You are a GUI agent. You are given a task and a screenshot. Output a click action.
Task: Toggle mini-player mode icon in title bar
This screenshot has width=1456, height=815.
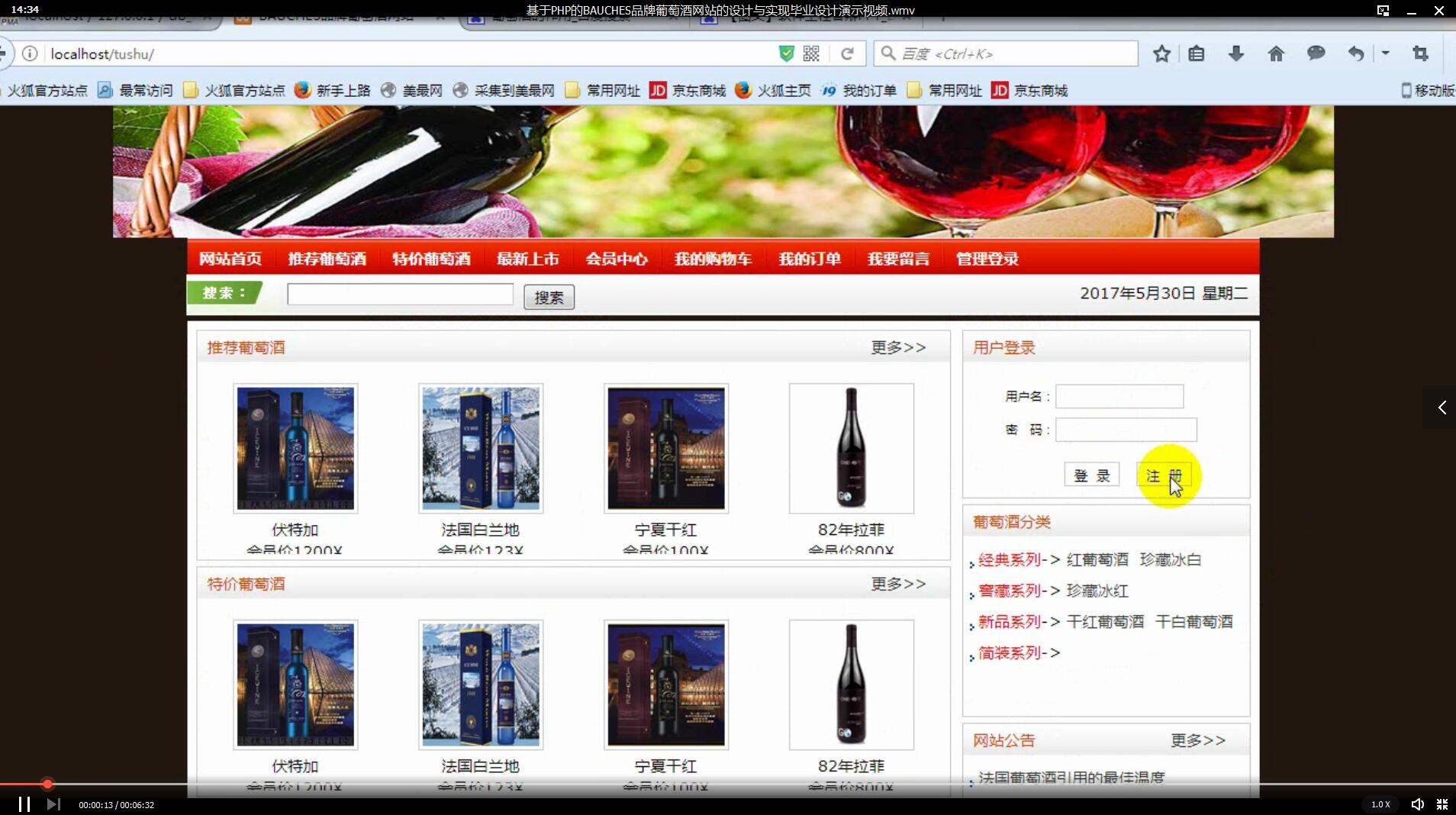tap(1383, 10)
